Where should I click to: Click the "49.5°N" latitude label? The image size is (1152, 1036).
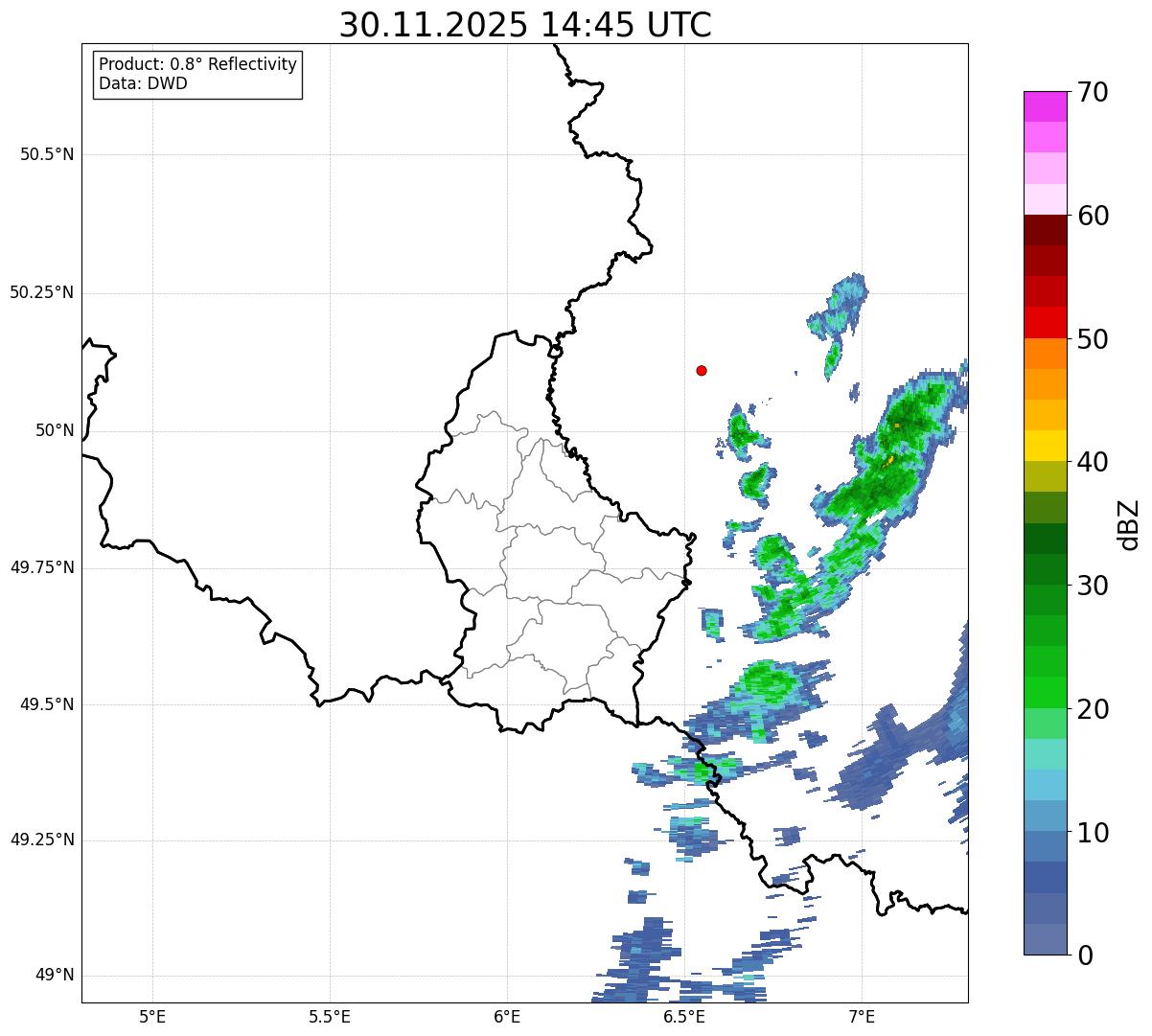pyautogui.click(x=47, y=704)
